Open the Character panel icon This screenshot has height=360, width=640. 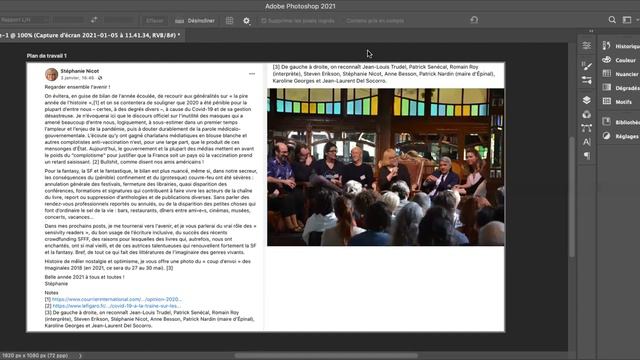[587, 142]
